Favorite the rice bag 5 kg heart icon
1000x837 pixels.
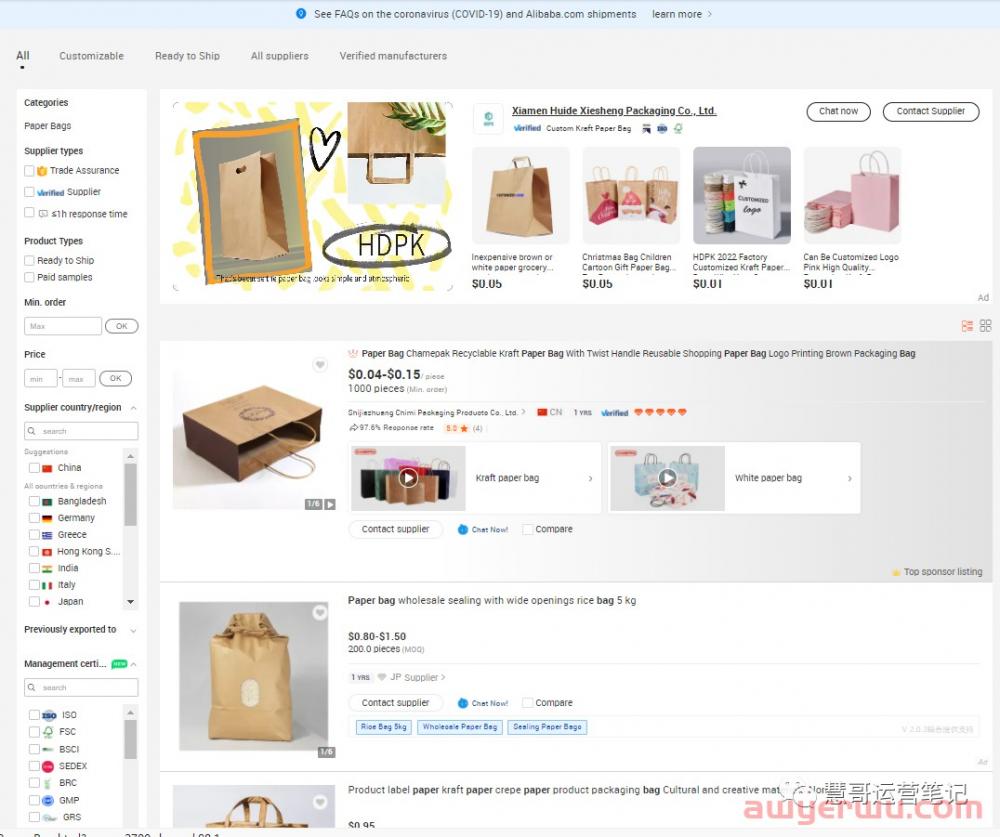coord(320,612)
